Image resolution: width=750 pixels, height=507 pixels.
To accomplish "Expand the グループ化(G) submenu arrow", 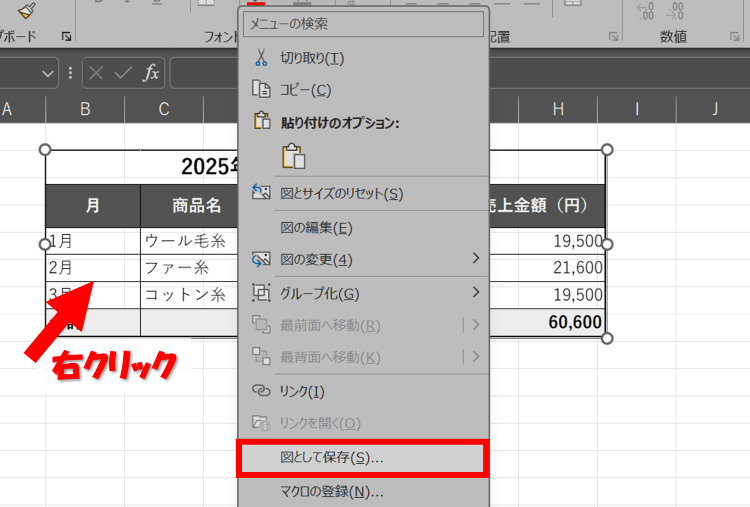I will [x=475, y=292].
